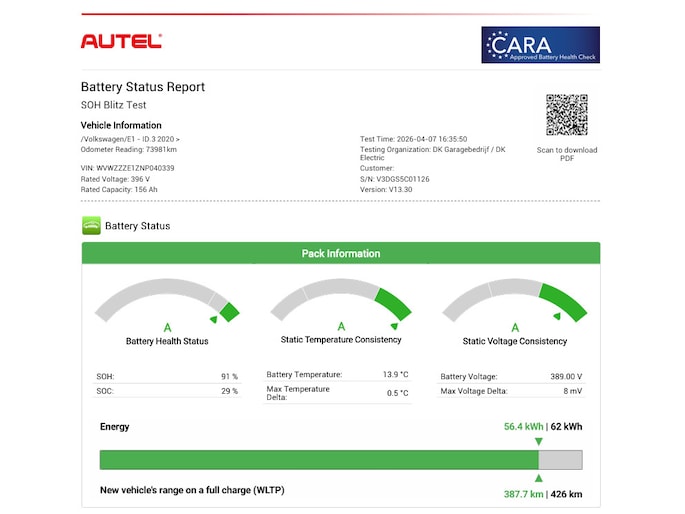Click the Autel logo
The width and height of the screenshot is (685, 514).
(x=120, y=41)
